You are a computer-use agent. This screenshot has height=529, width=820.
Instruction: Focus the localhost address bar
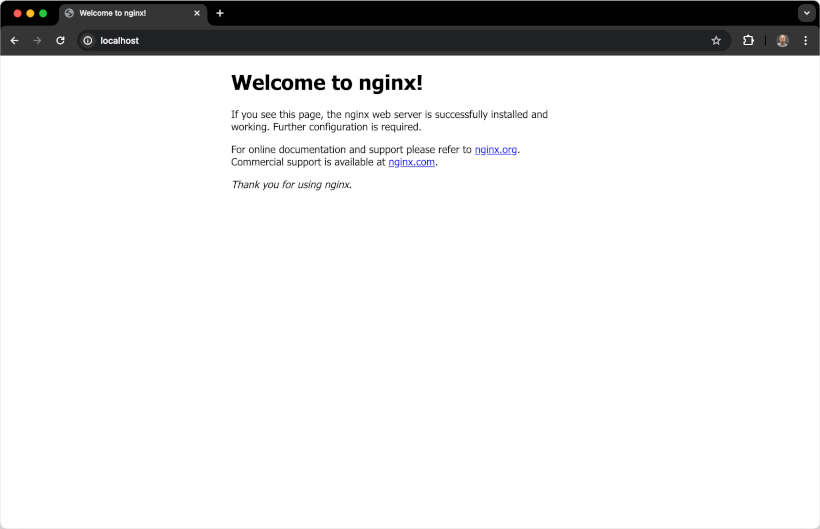pyautogui.click(x=403, y=41)
